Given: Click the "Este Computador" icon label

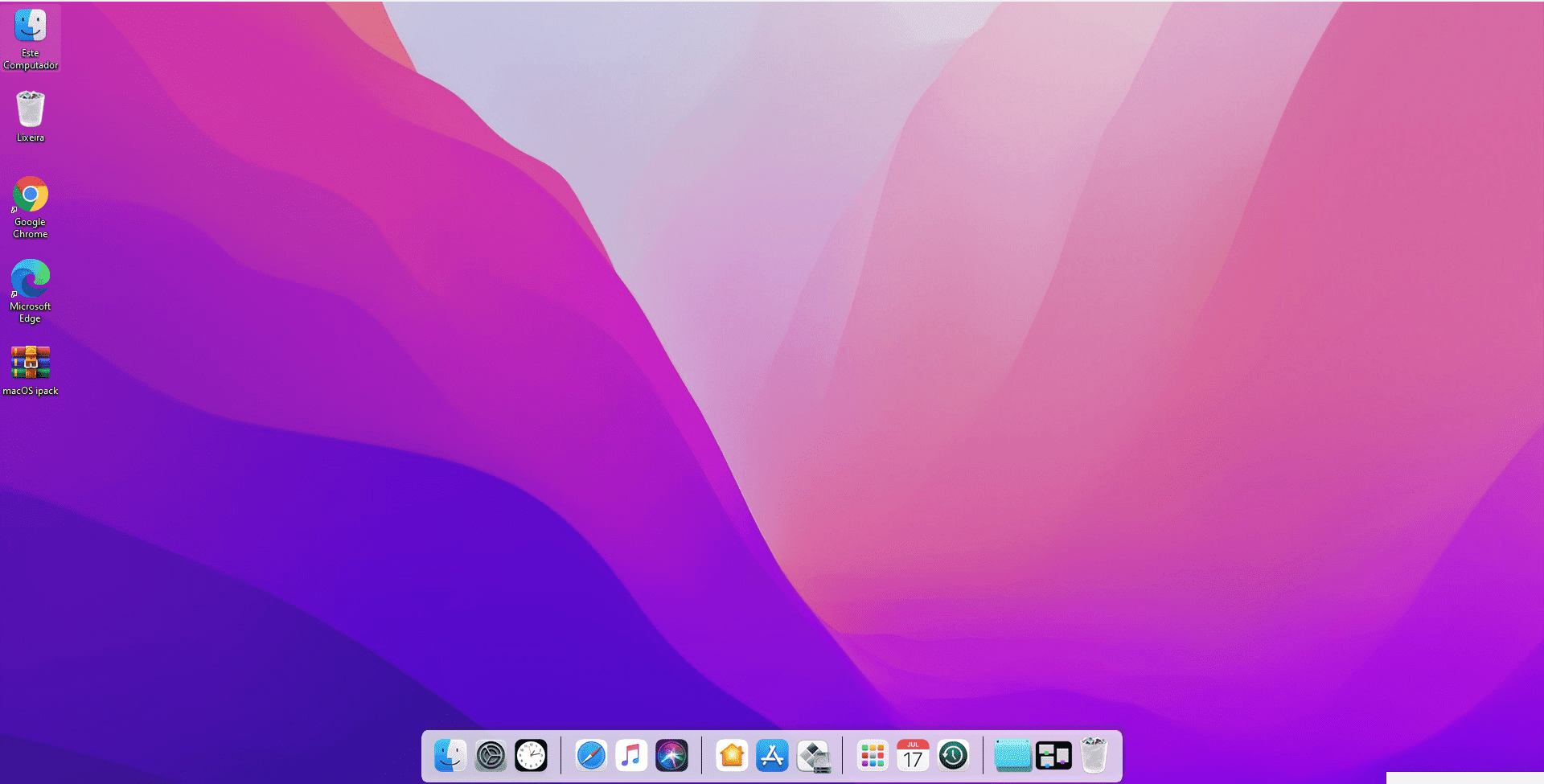Looking at the screenshot, I should 31,60.
